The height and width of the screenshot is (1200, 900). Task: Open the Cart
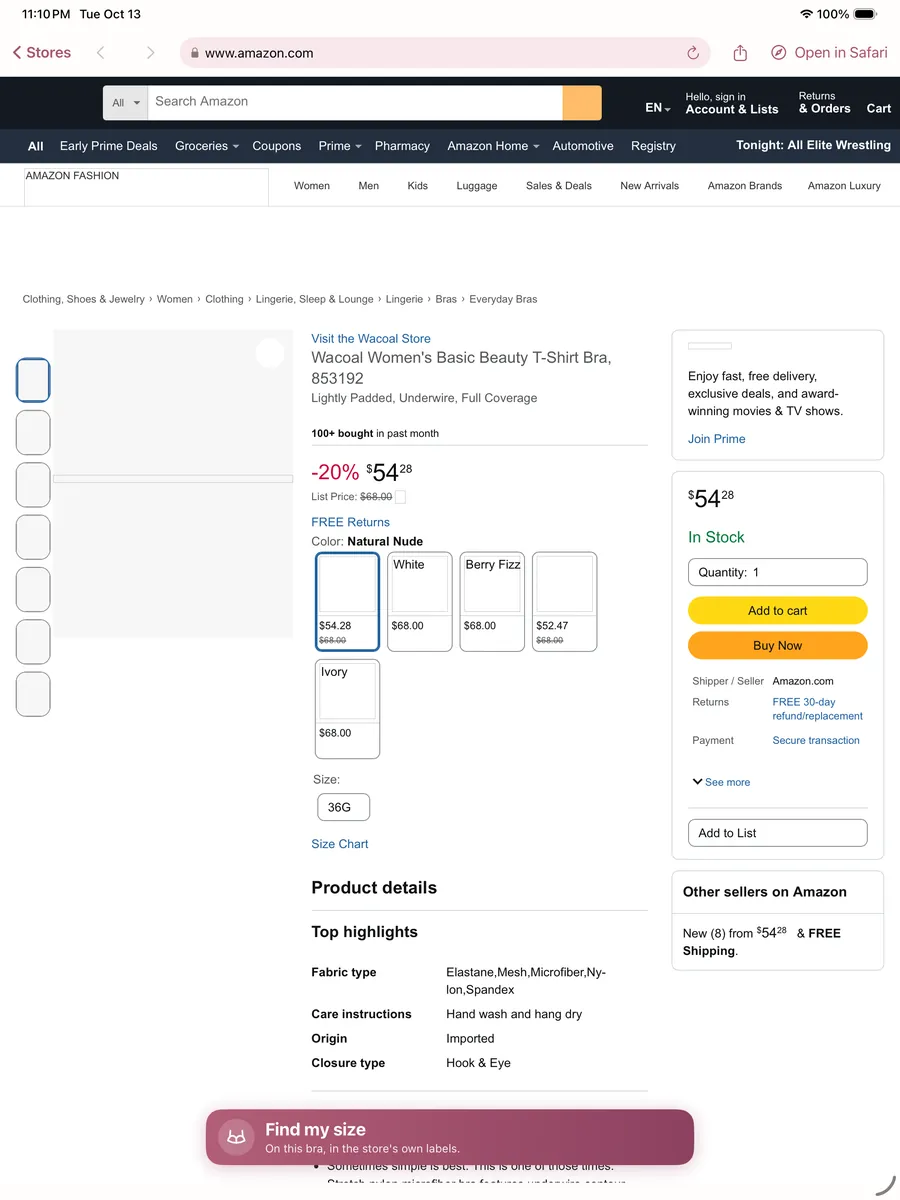coord(879,108)
